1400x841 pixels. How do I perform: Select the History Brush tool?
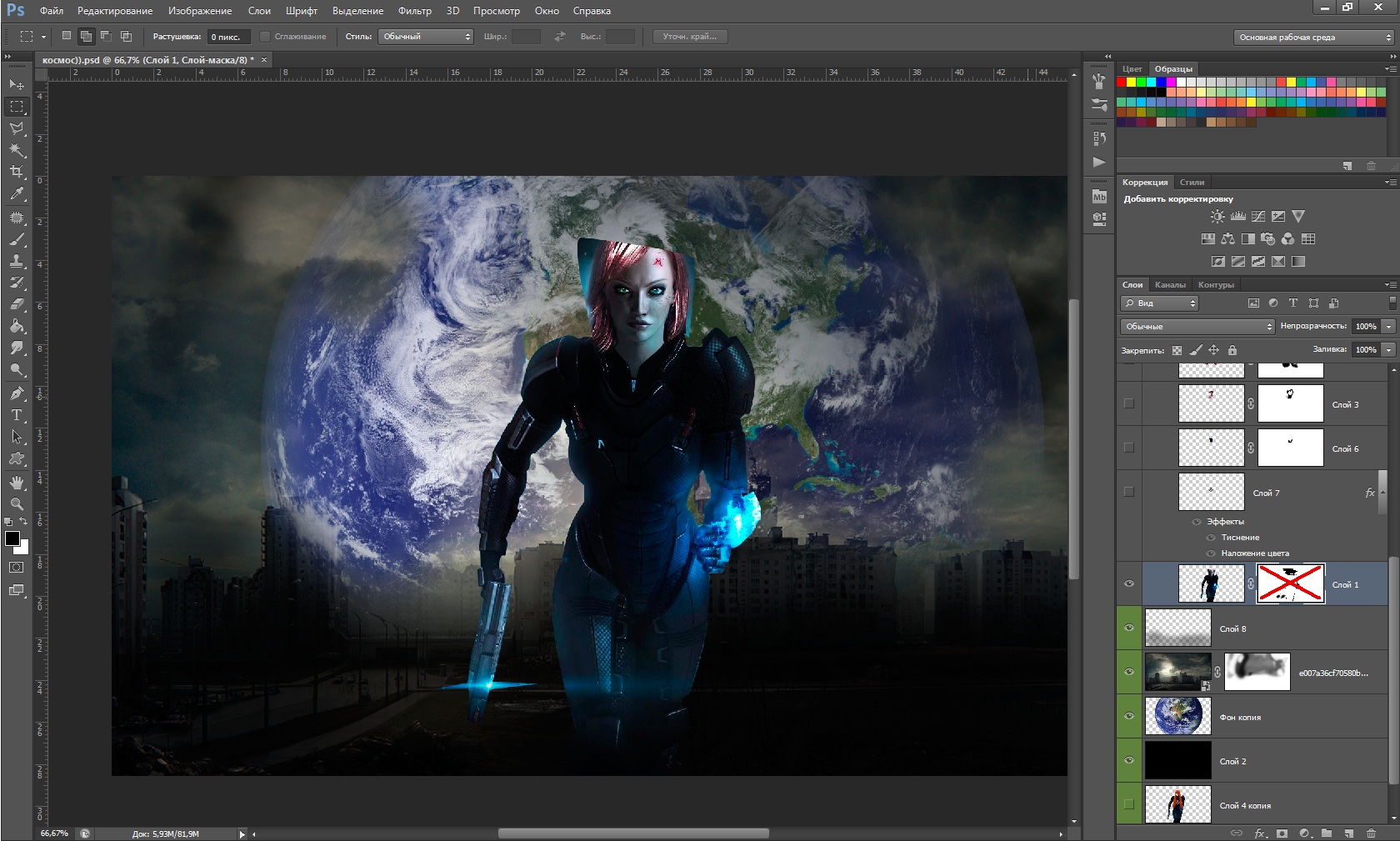click(16, 283)
